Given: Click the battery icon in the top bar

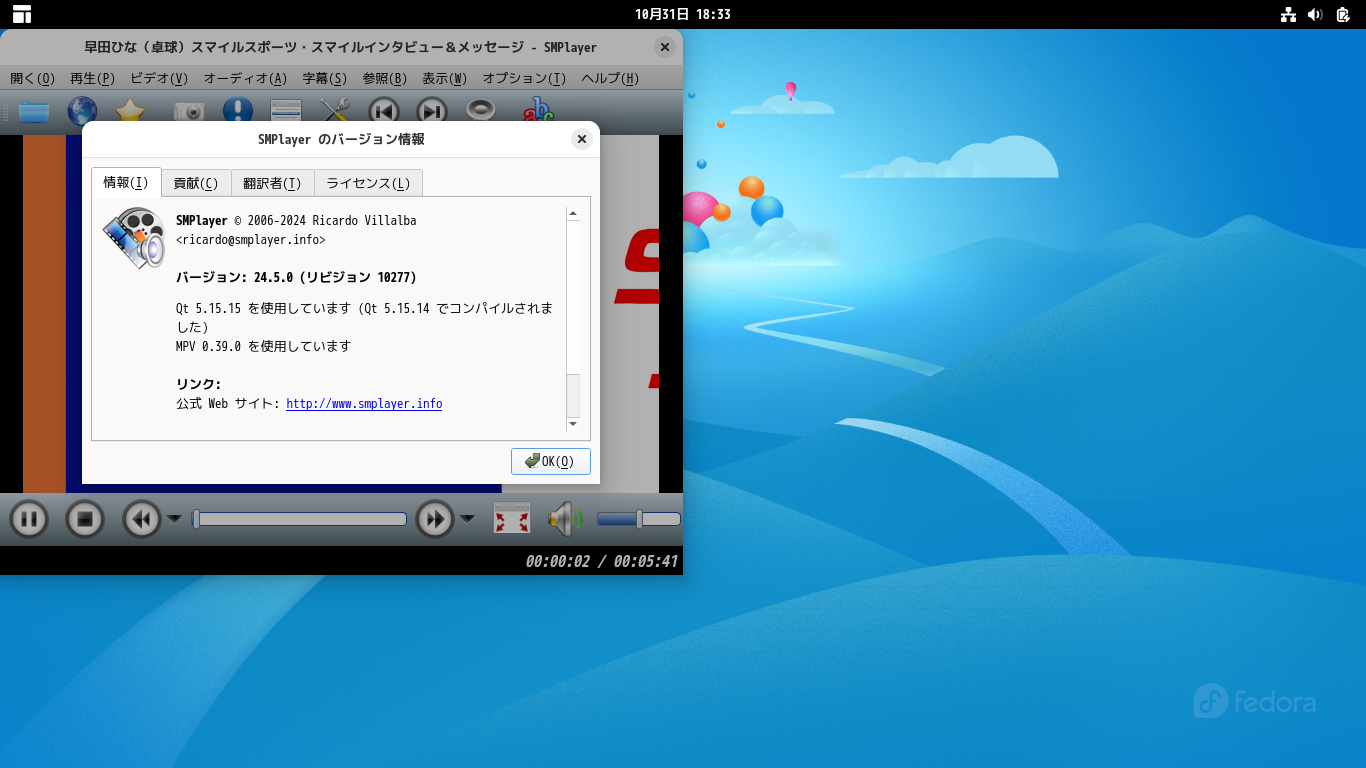Looking at the screenshot, I should pyautogui.click(x=1343, y=14).
